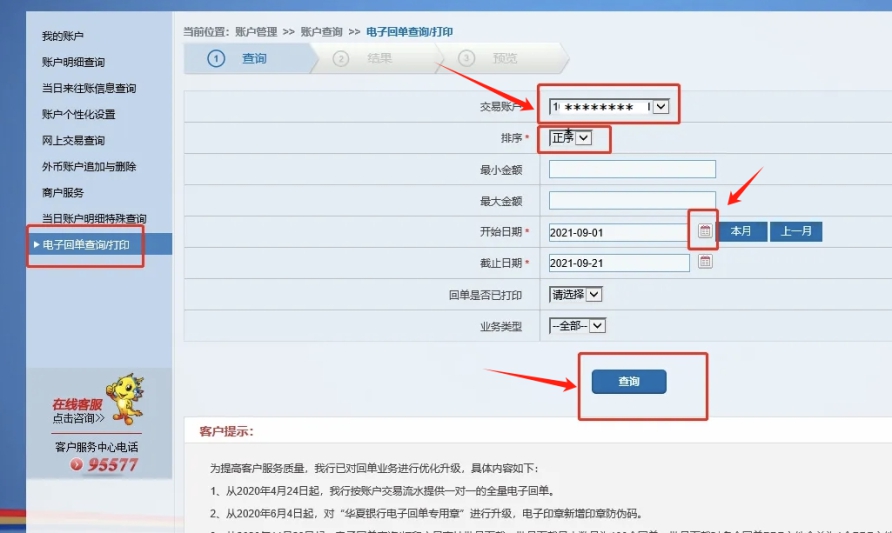Click the 最大金额 input field
The height and width of the screenshot is (533, 892).
click(x=632, y=200)
